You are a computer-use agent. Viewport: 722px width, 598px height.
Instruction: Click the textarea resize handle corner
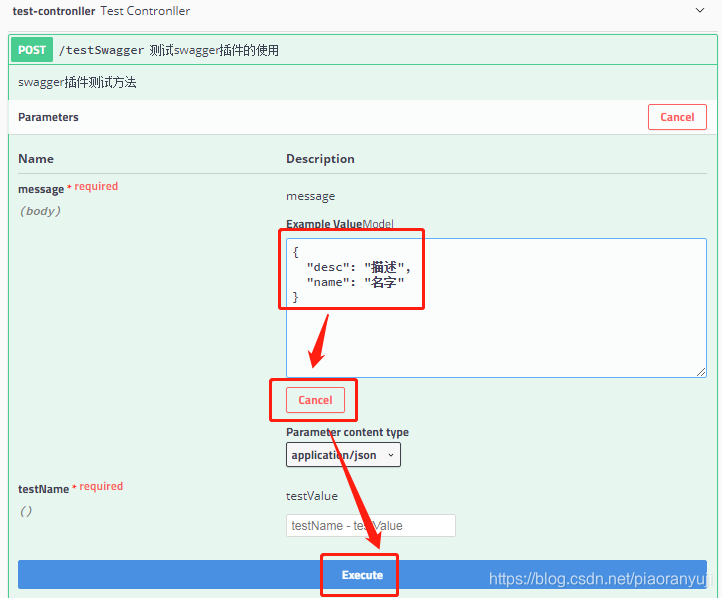coord(701,372)
